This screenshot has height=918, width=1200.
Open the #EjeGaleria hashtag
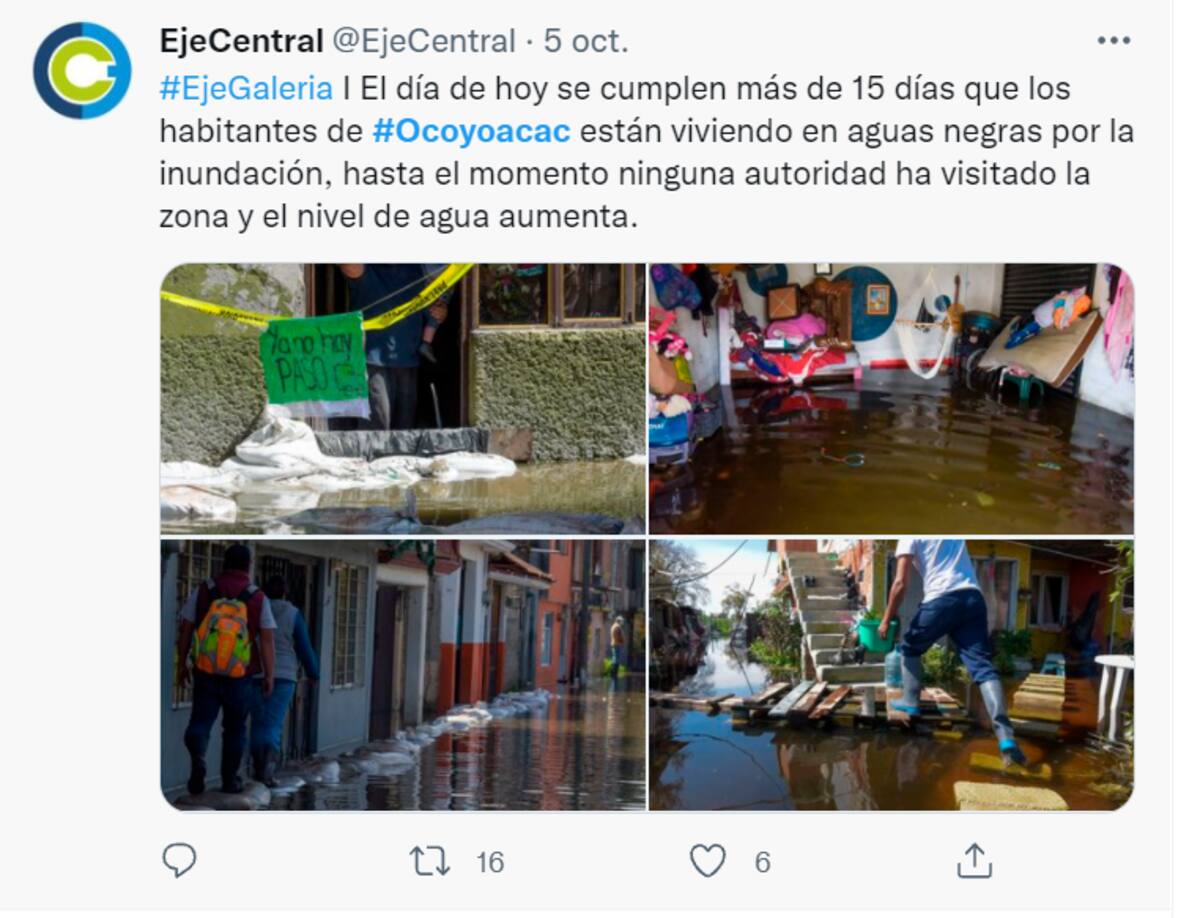(x=246, y=89)
